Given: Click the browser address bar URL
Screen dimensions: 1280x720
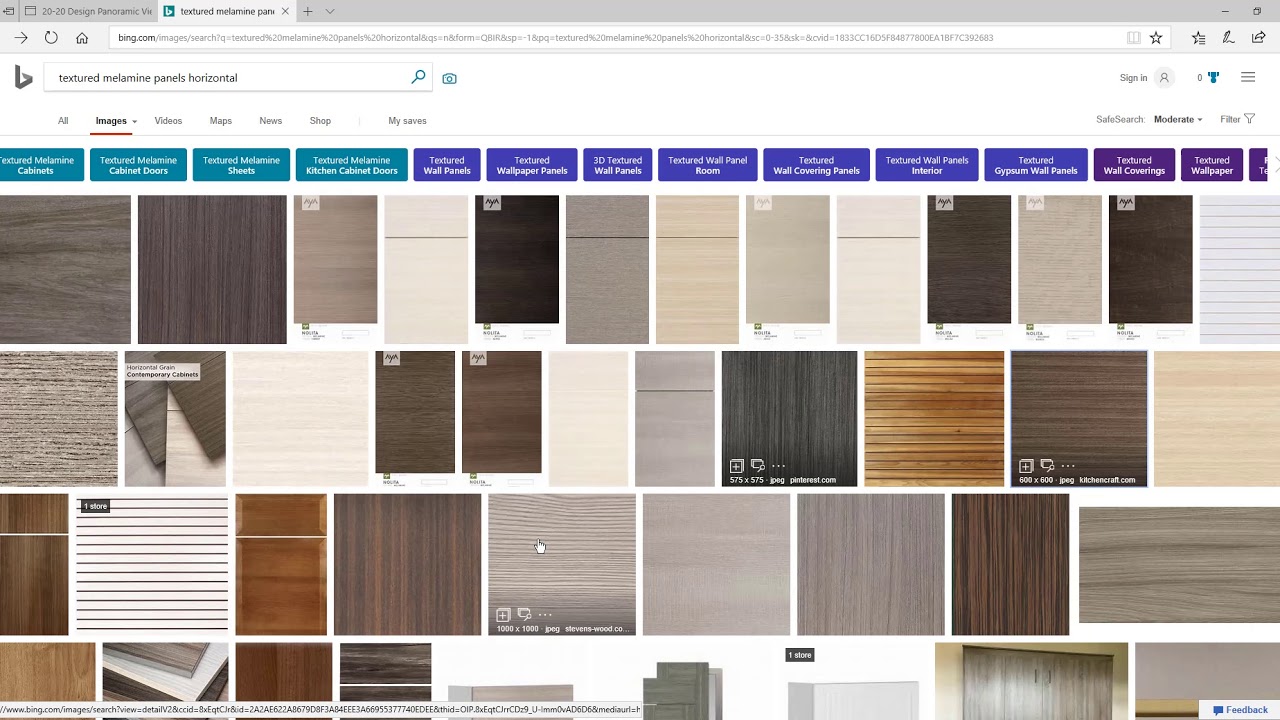Looking at the screenshot, I should click(x=555, y=38).
